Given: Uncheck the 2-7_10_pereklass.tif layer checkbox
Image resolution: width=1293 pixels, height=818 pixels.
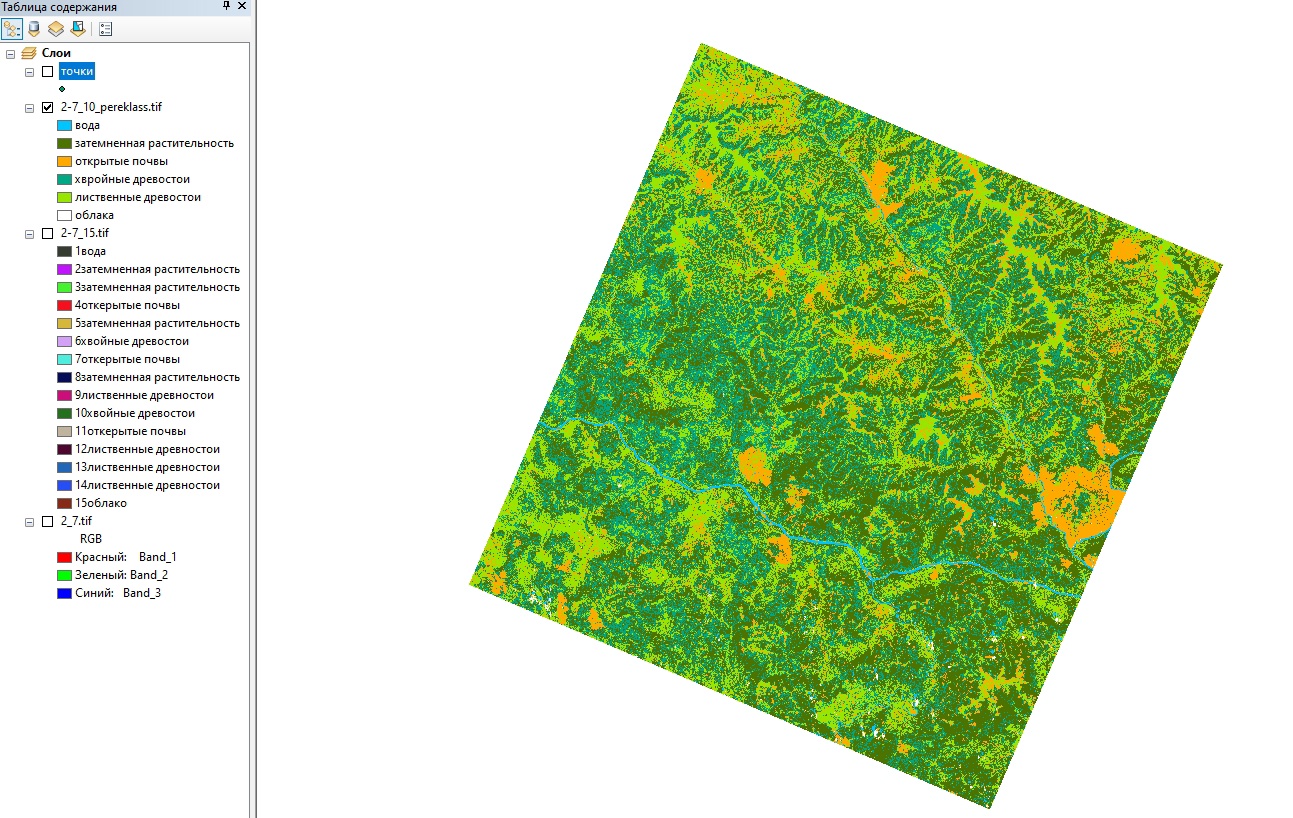Looking at the screenshot, I should tap(47, 107).
